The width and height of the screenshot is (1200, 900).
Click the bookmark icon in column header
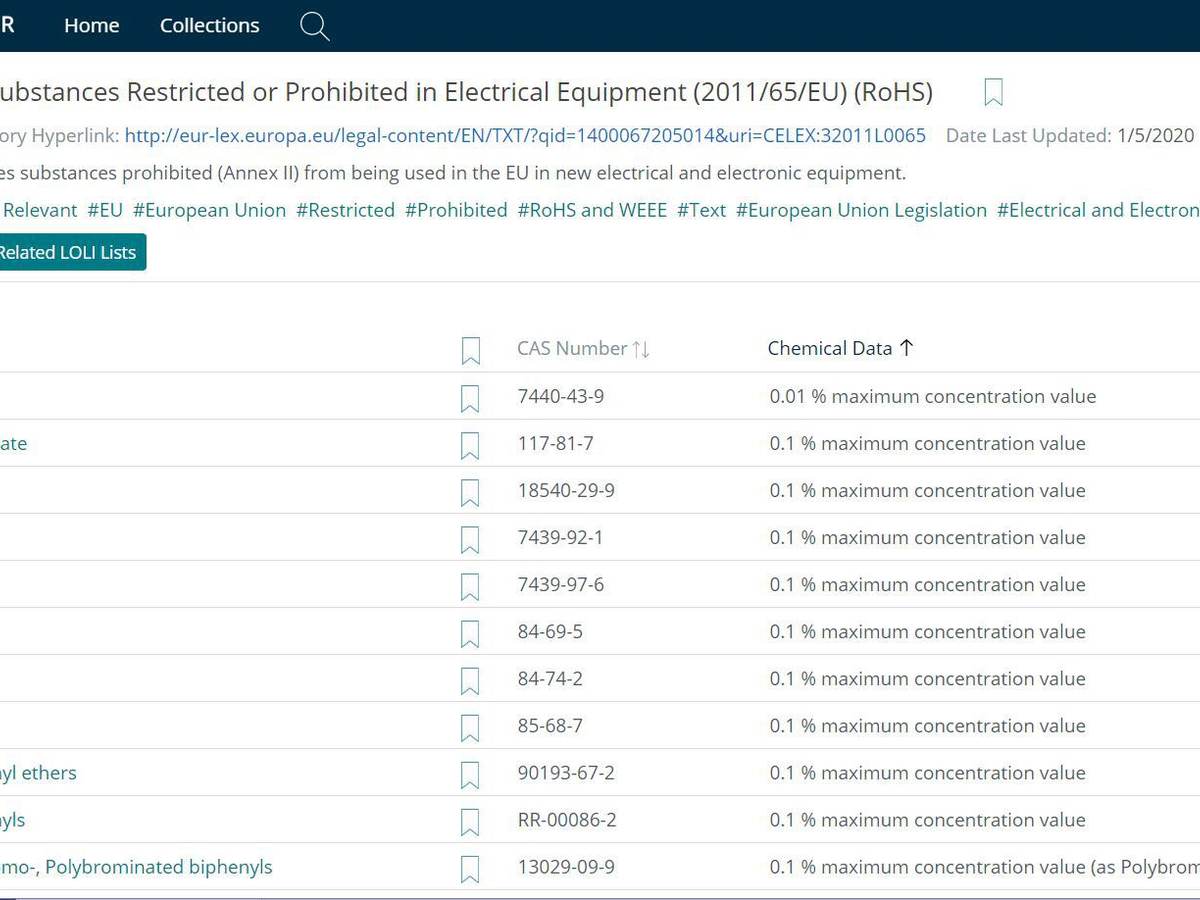[471, 350]
